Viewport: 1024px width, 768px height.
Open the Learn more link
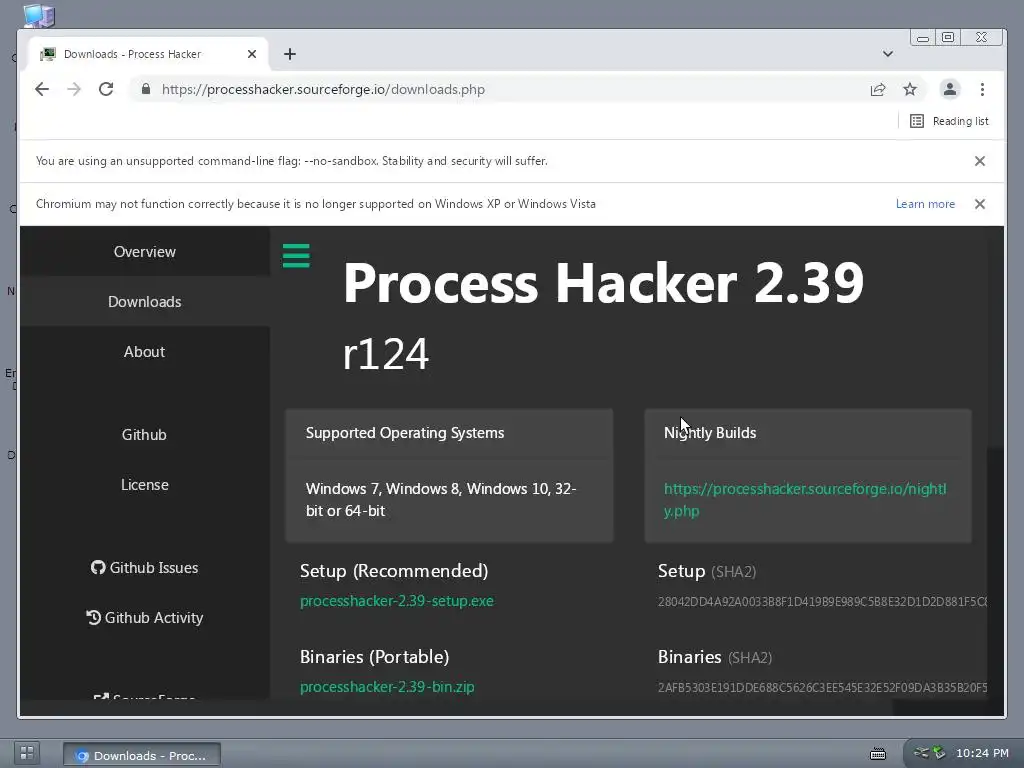925,204
